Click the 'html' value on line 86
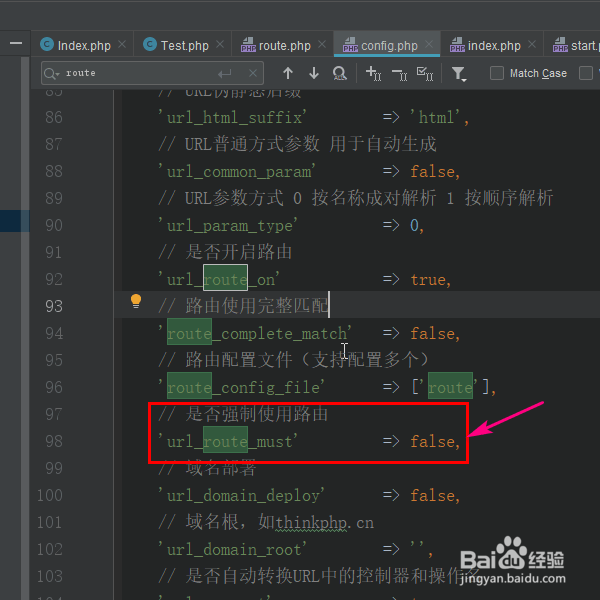The height and width of the screenshot is (600, 600). [x=437, y=117]
